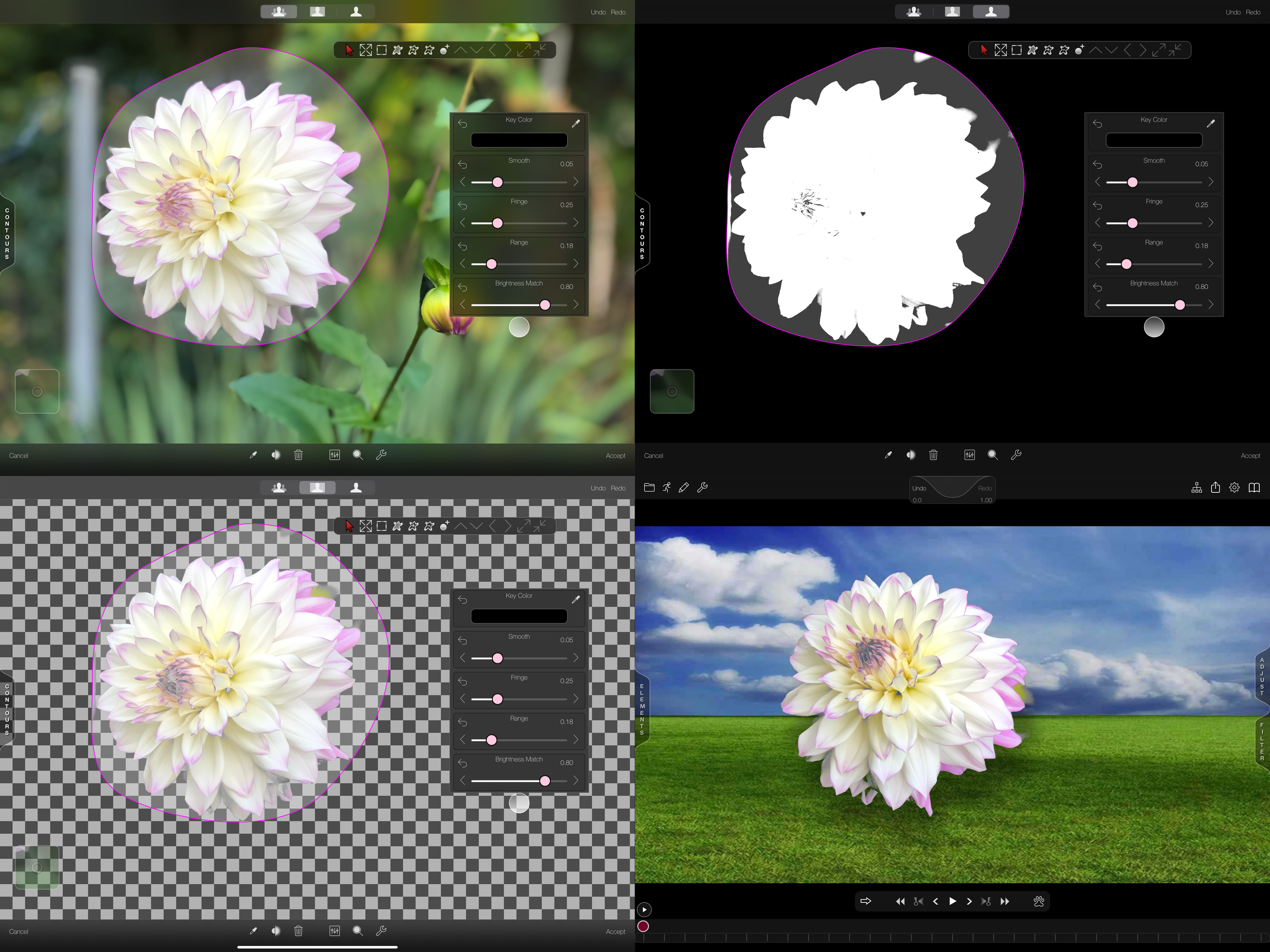Open the FILTER side tab
This screenshot has width=1270, height=952.
(x=1262, y=741)
